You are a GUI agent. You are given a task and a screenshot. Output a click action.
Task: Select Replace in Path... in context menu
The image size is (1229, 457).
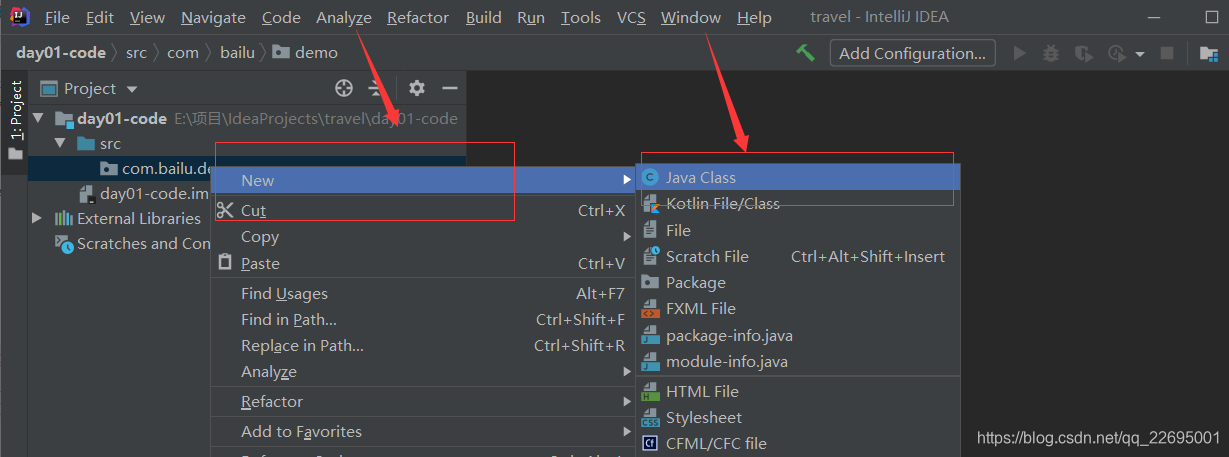point(422,346)
